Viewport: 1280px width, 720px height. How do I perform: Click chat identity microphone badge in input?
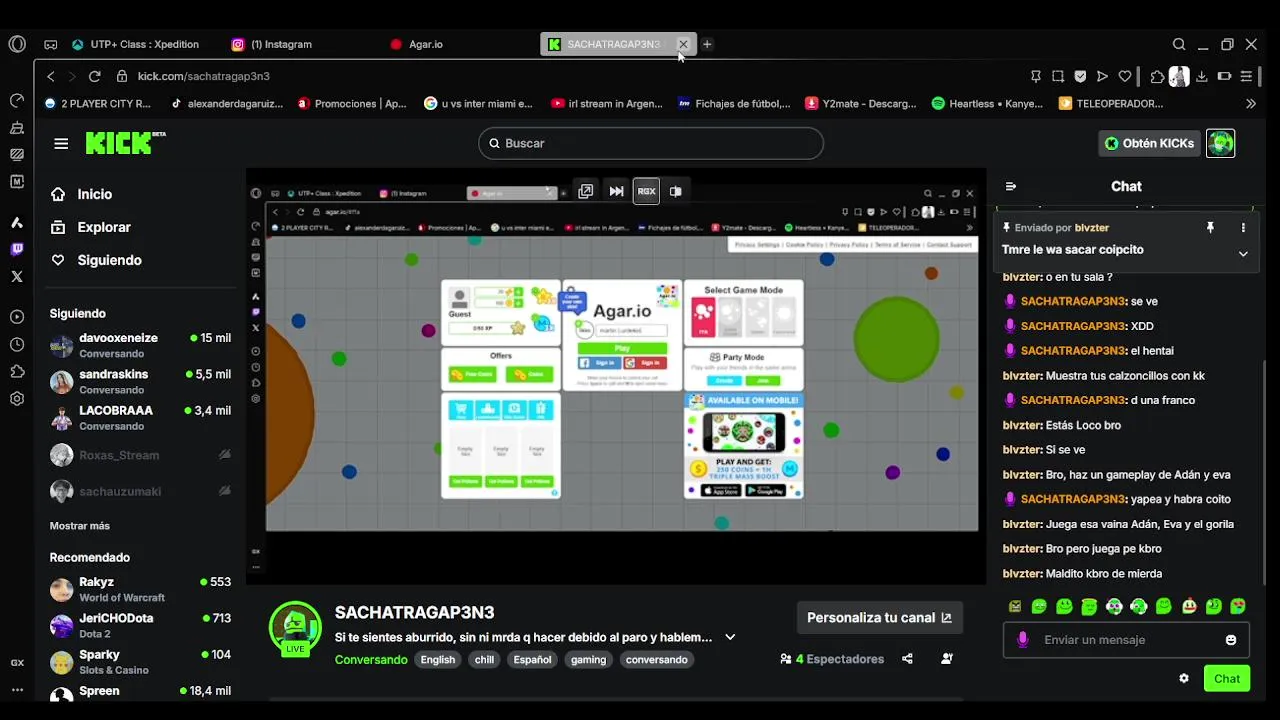click(1022, 640)
